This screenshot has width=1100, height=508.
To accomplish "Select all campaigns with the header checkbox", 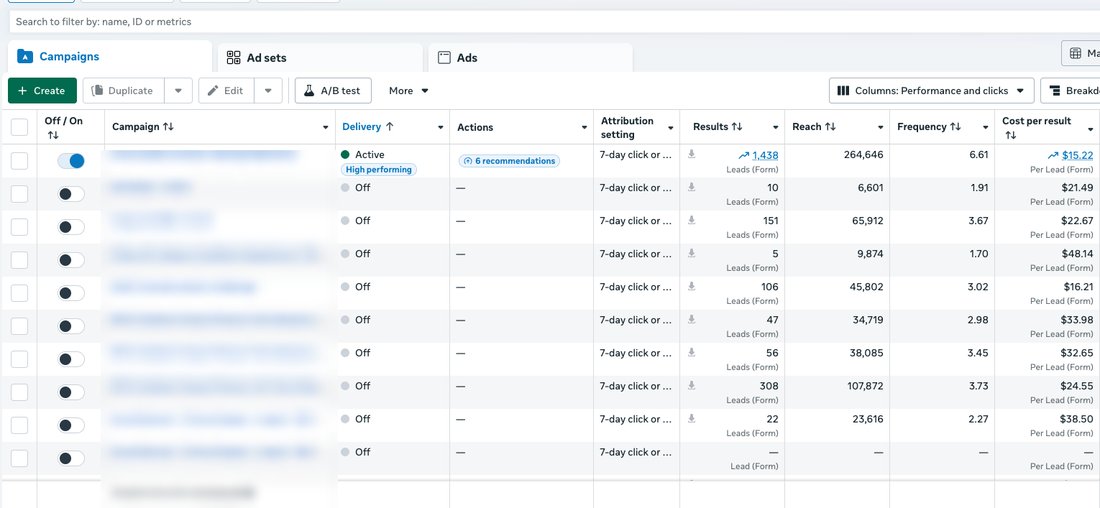I will tap(20, 128).
